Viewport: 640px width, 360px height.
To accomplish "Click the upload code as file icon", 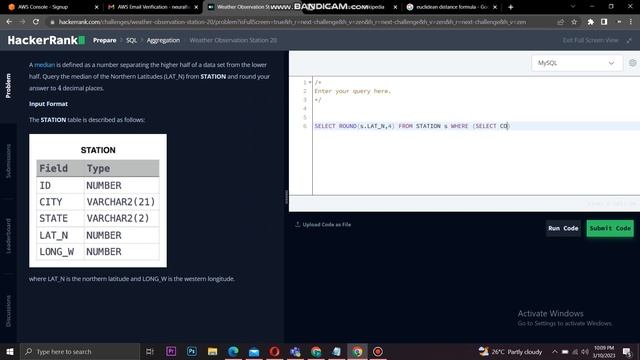I will coord(298,224).
